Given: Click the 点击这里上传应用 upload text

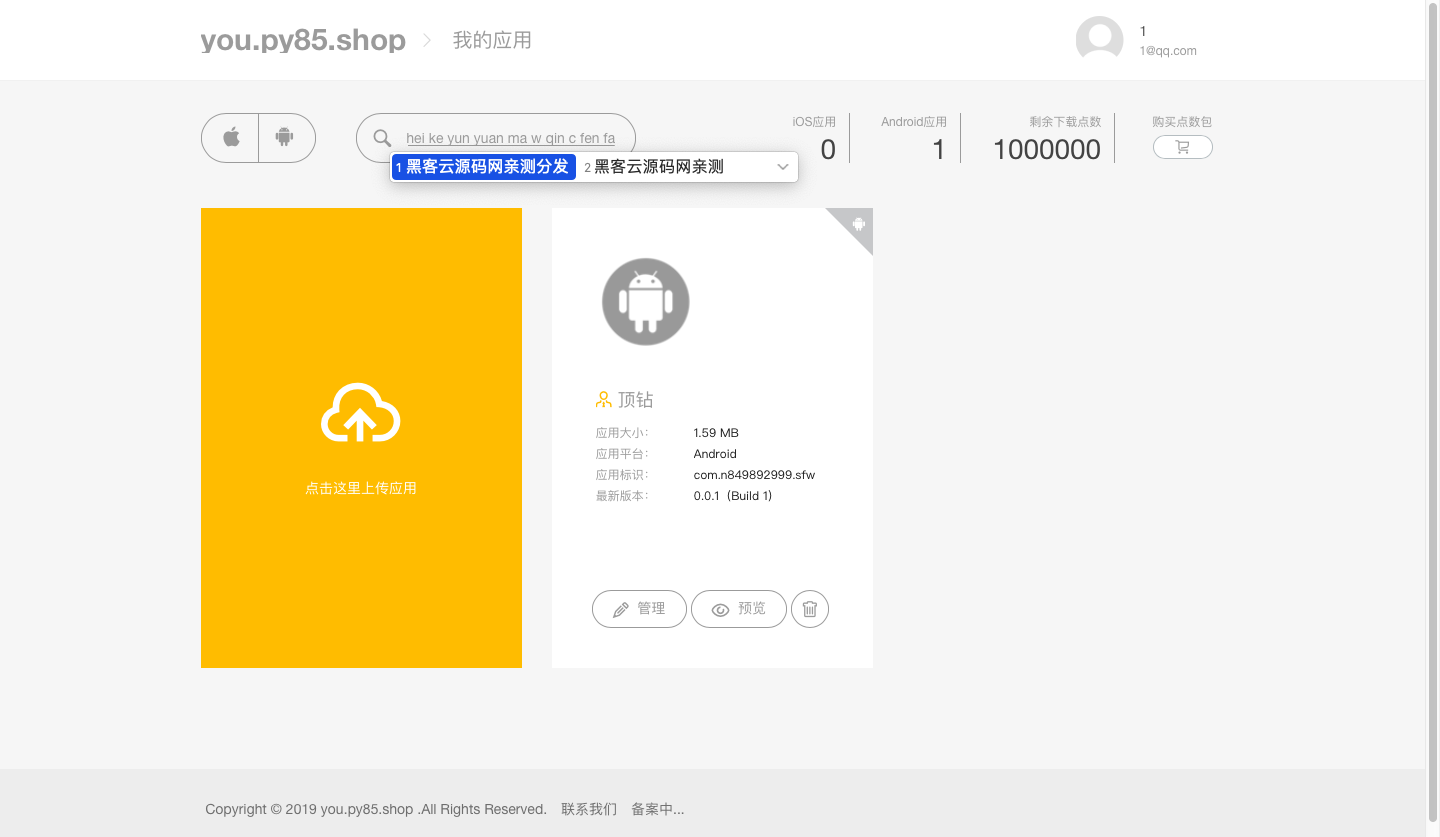Looking at the screenshot, I should 361,488.
